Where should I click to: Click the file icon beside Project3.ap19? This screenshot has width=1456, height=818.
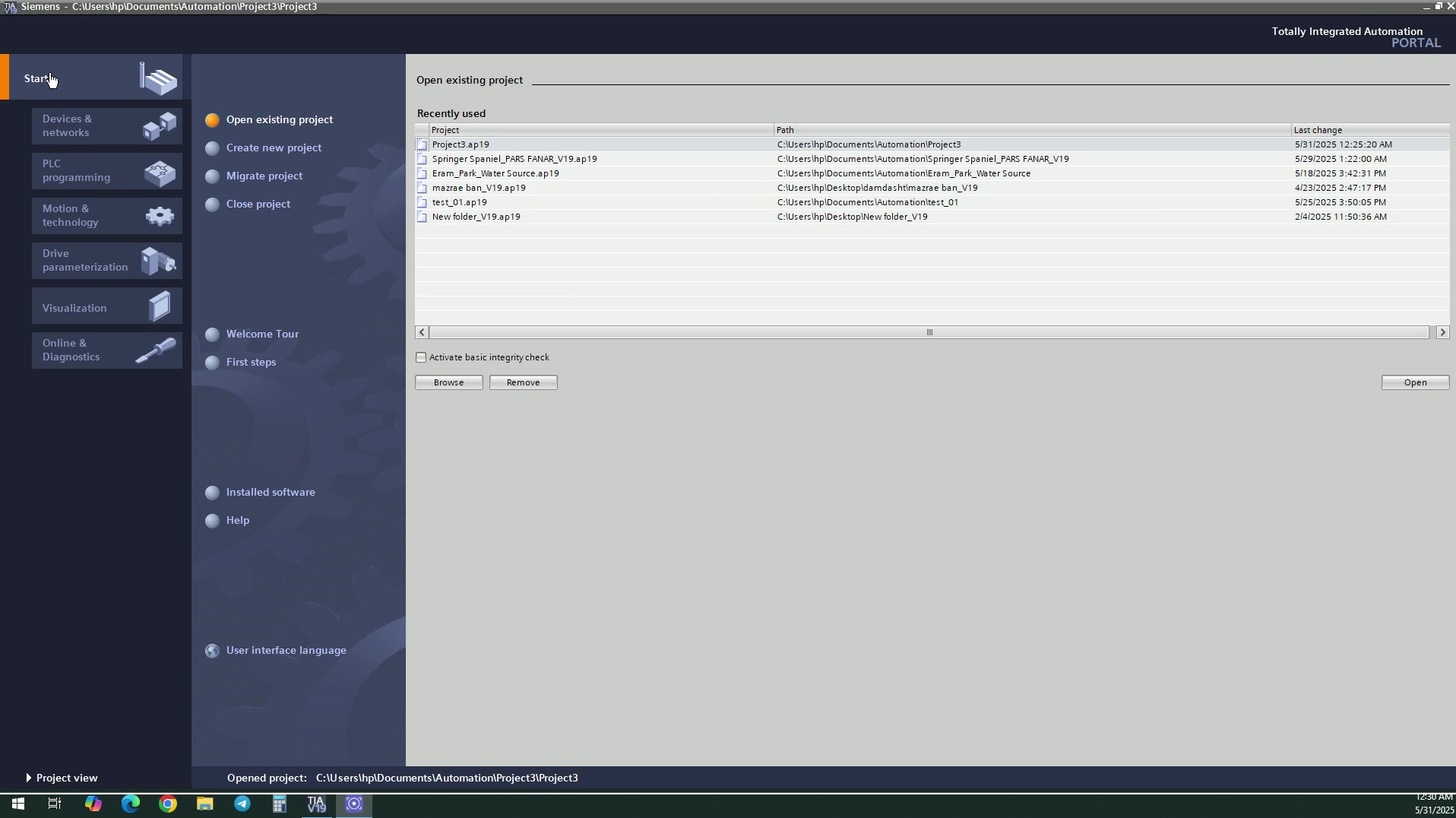(x=422, y=144)
